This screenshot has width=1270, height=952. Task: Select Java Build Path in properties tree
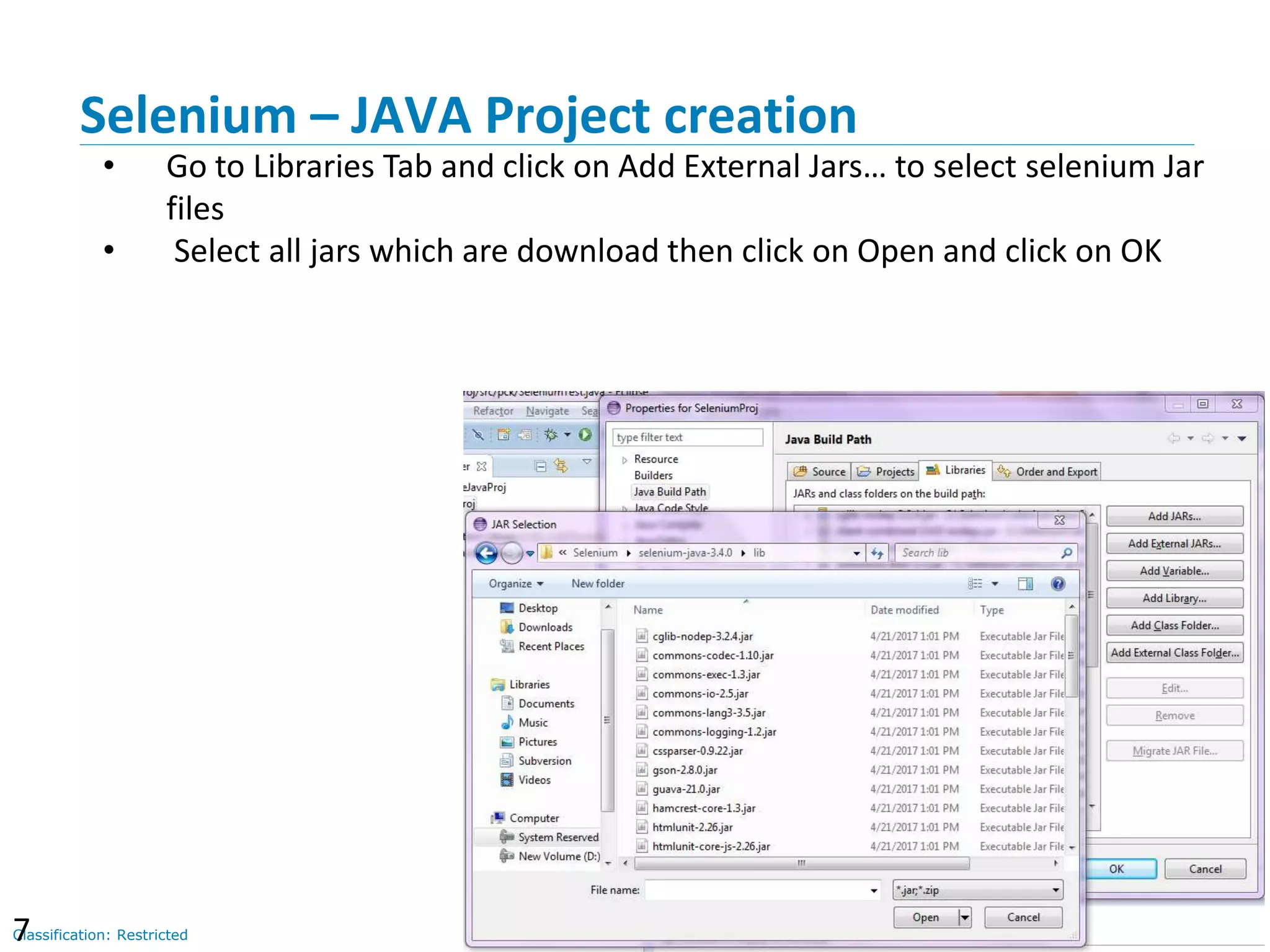point(670,491)
